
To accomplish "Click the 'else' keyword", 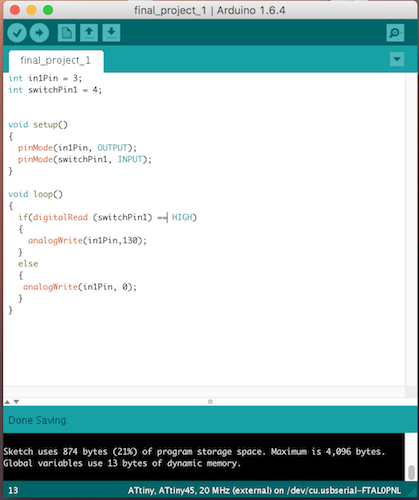I will [x=28, y=264].
